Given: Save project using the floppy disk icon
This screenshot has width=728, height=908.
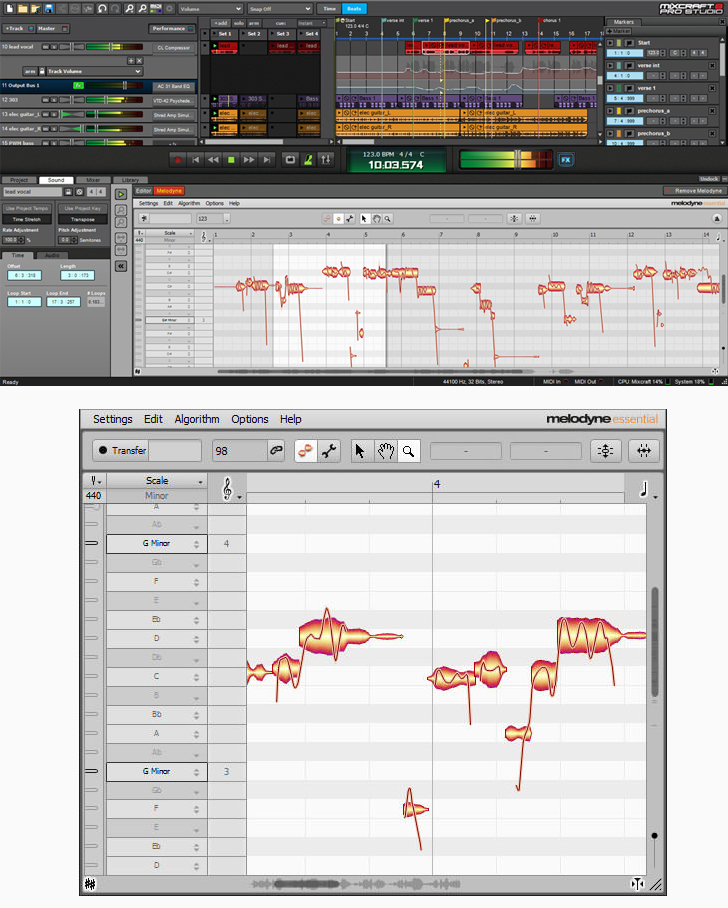Looking at the screenshot, I should tap(49, 9).
